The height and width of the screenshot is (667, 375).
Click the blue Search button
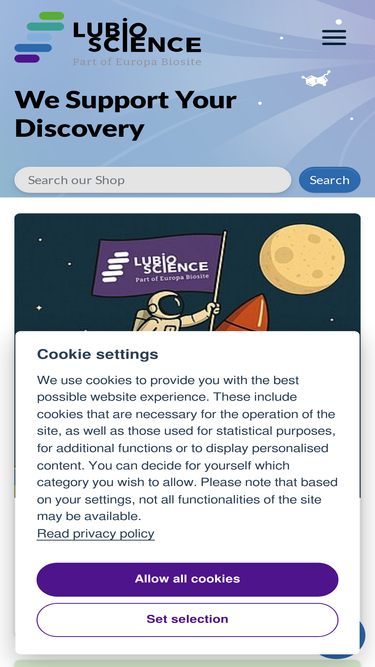coord(330,180)
